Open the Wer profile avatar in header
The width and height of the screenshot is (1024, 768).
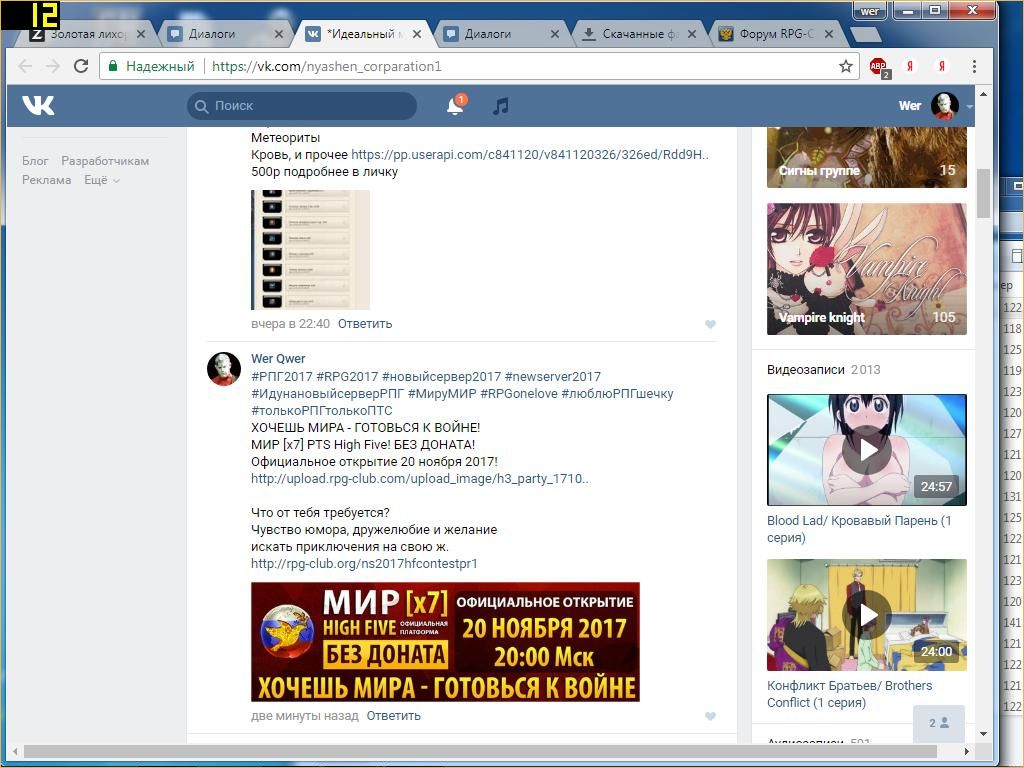point(944,106)
